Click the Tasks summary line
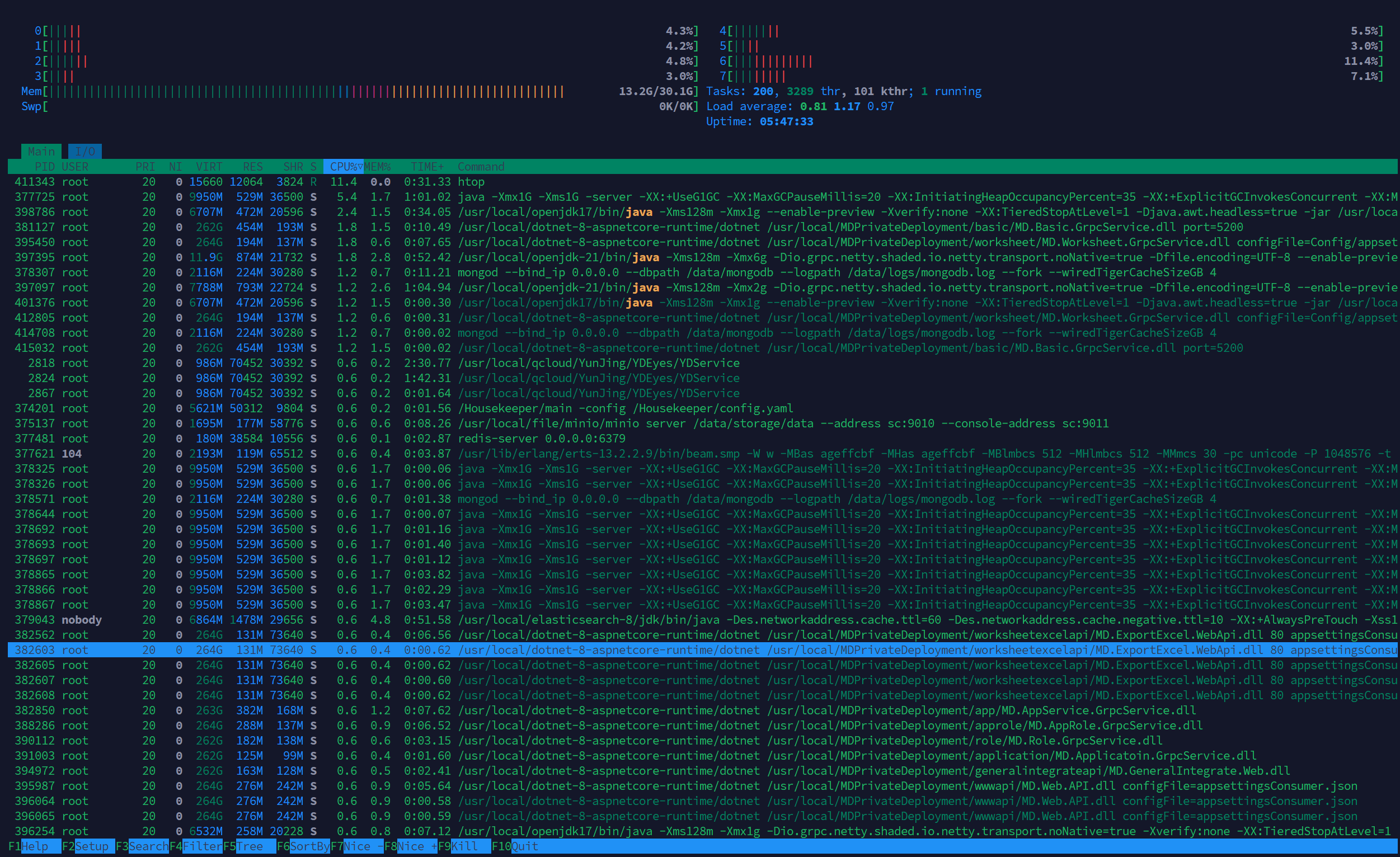 (x=844, y=91)
